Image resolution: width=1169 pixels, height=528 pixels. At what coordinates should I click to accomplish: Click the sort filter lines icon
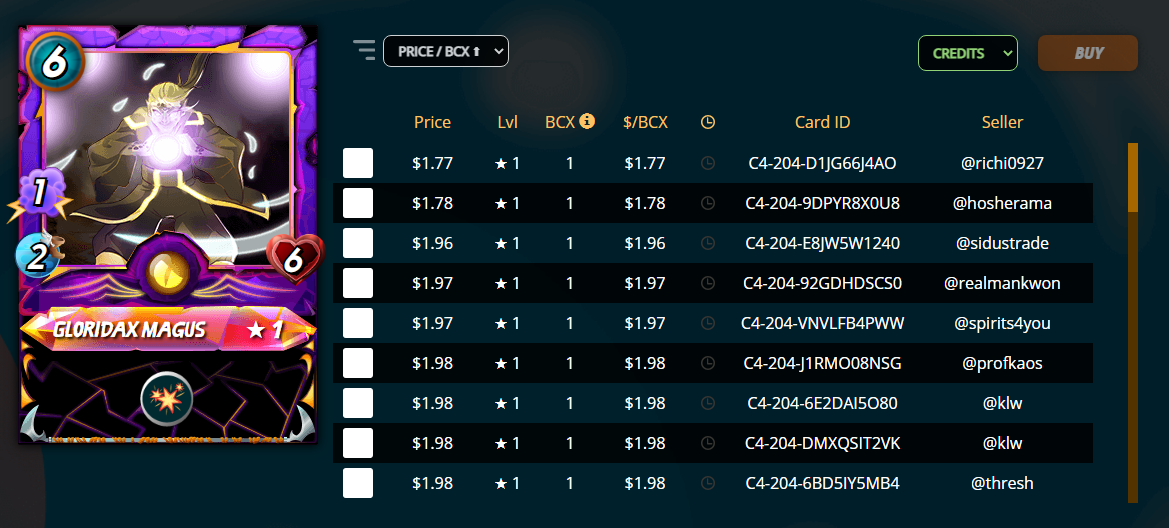tap(365, 50)
